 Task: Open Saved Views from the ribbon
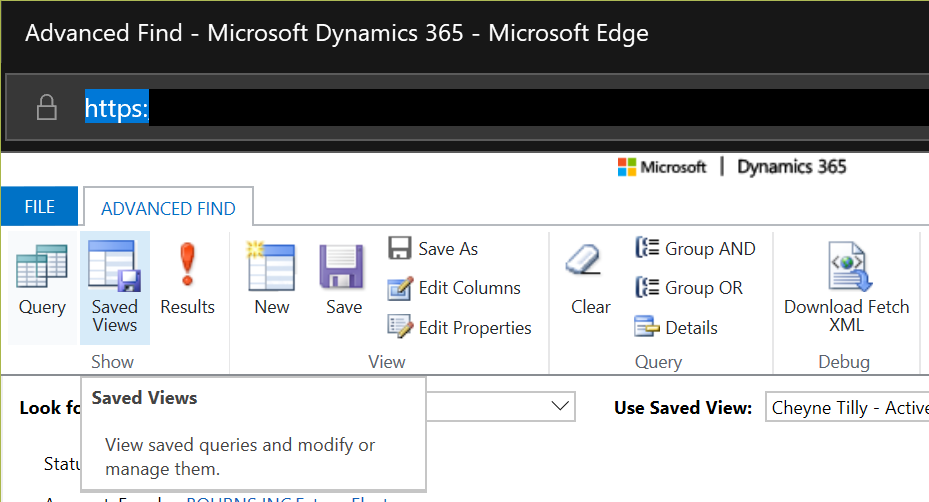[114, 287]
